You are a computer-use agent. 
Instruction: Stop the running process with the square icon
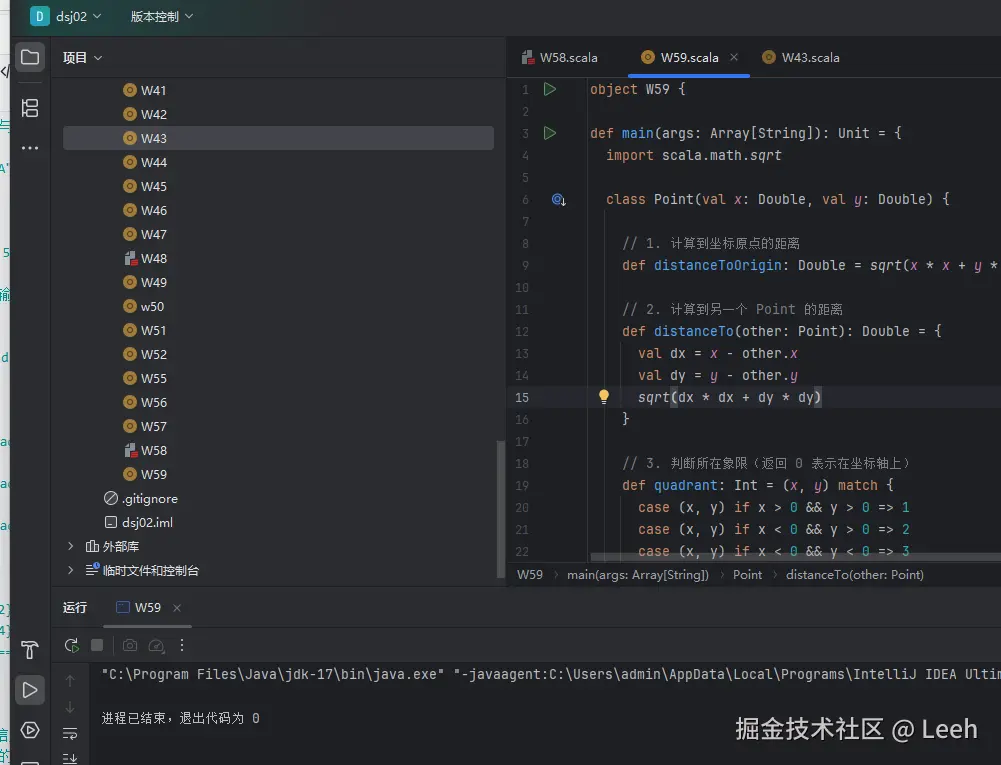coord(97,645)
